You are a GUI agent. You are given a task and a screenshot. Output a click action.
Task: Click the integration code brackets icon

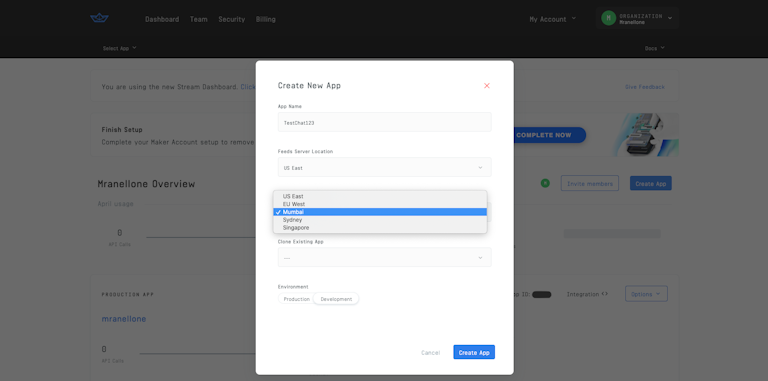click(x=605, y=294)
